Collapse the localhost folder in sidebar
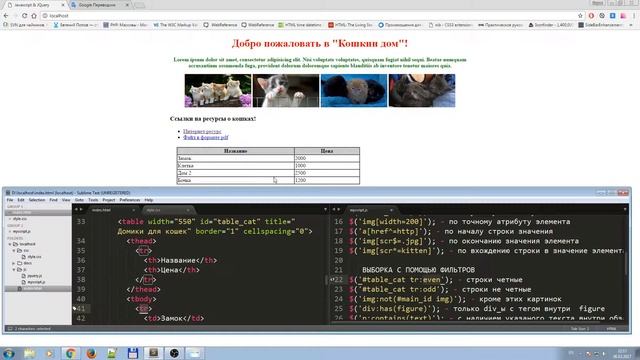This screenshot has height=360, width=640. click(x=10, y=244)
